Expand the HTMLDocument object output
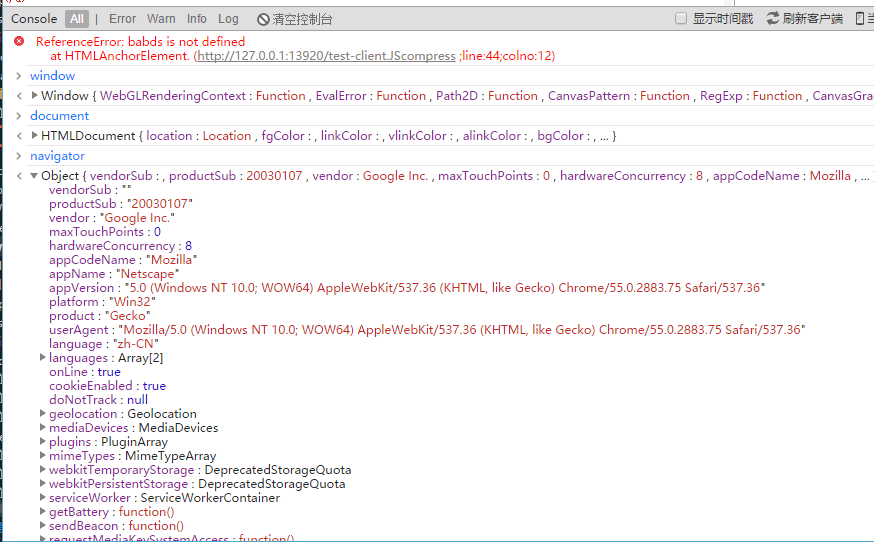Image resolution: width=874 pixels, height=542 pixels. (x=35, y=136)
